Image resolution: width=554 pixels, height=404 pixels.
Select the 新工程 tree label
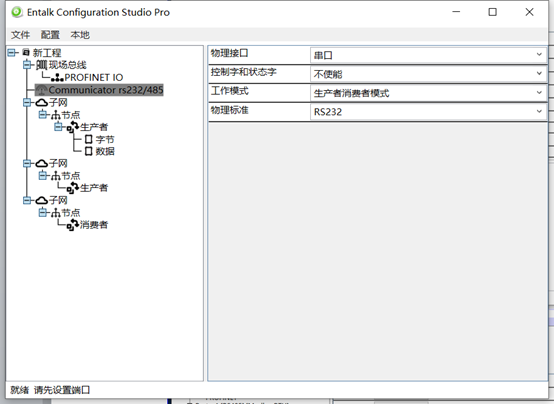click(x=47, y=53)
